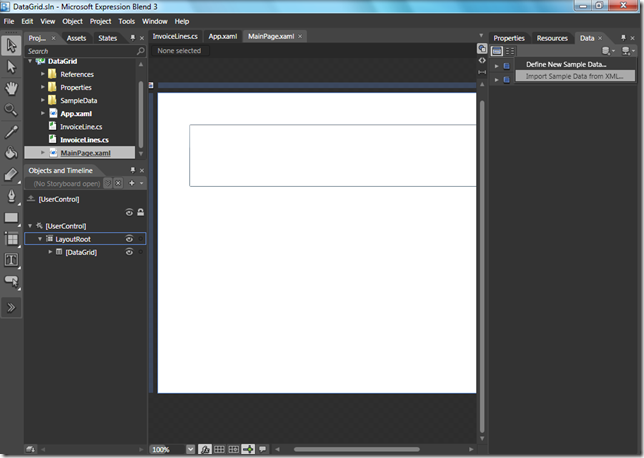Select the TextBlock text tool
The image size is (644, 458).
[11, 260]
